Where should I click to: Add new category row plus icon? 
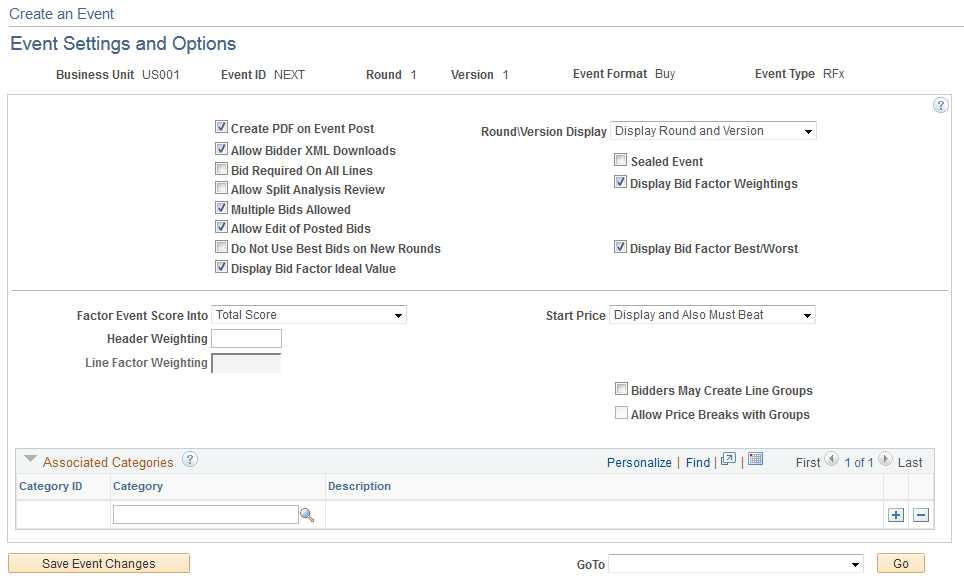click(896, 515)
